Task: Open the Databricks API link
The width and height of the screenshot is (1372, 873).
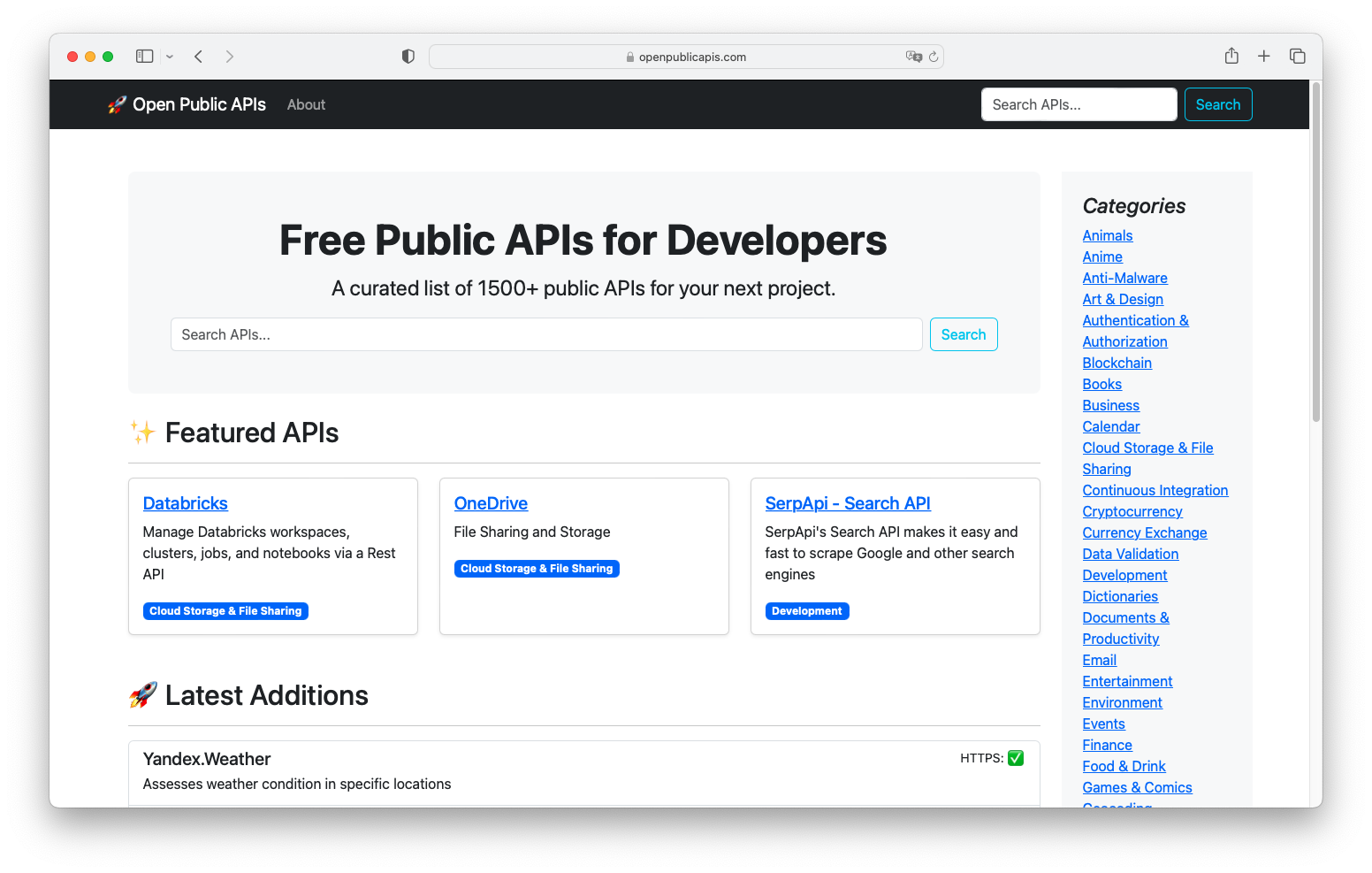Action: coord(186,503)
